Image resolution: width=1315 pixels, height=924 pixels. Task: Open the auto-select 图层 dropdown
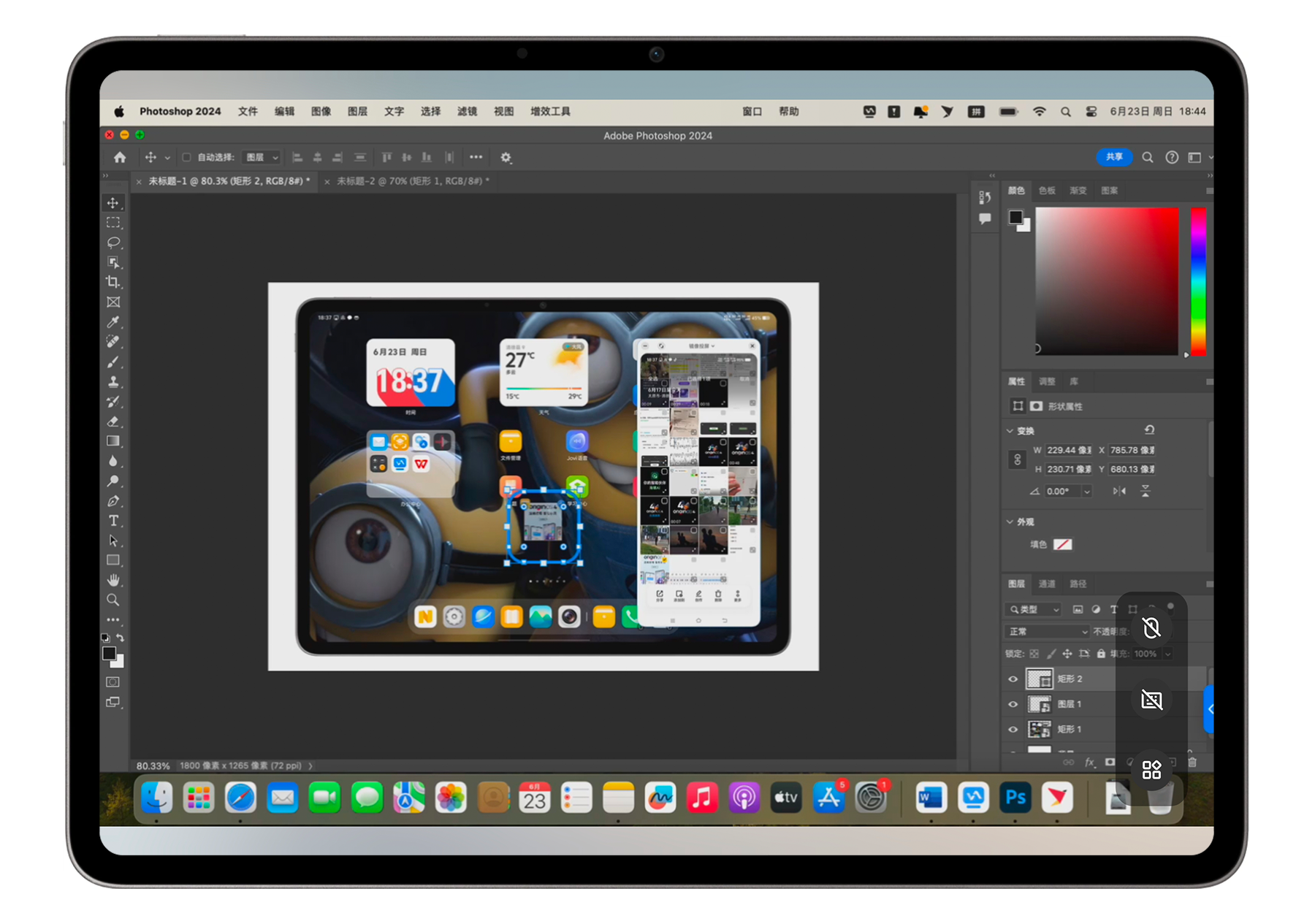262,157
